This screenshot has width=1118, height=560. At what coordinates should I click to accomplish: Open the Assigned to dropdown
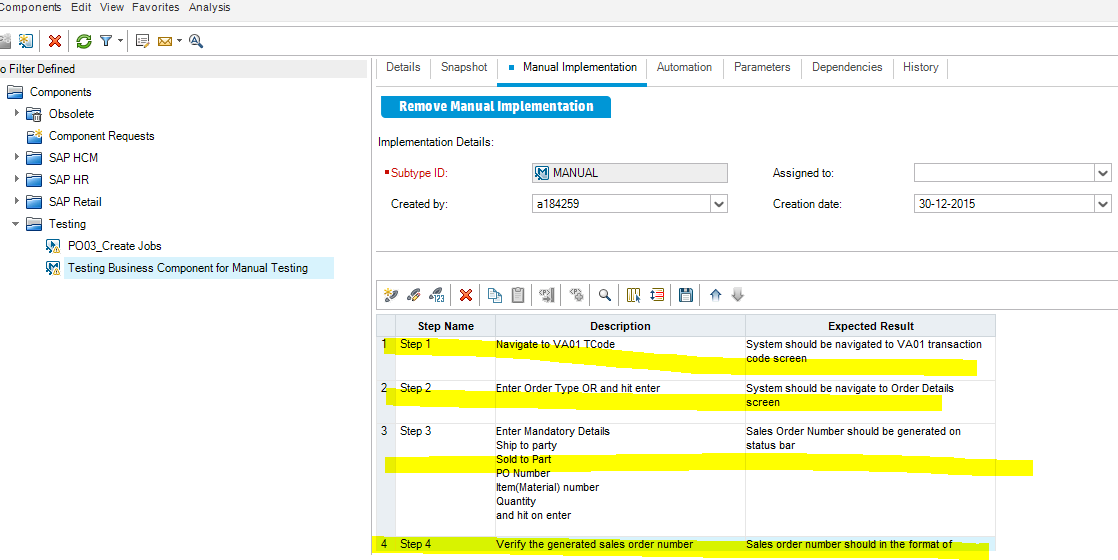[x=1103, y=173]
